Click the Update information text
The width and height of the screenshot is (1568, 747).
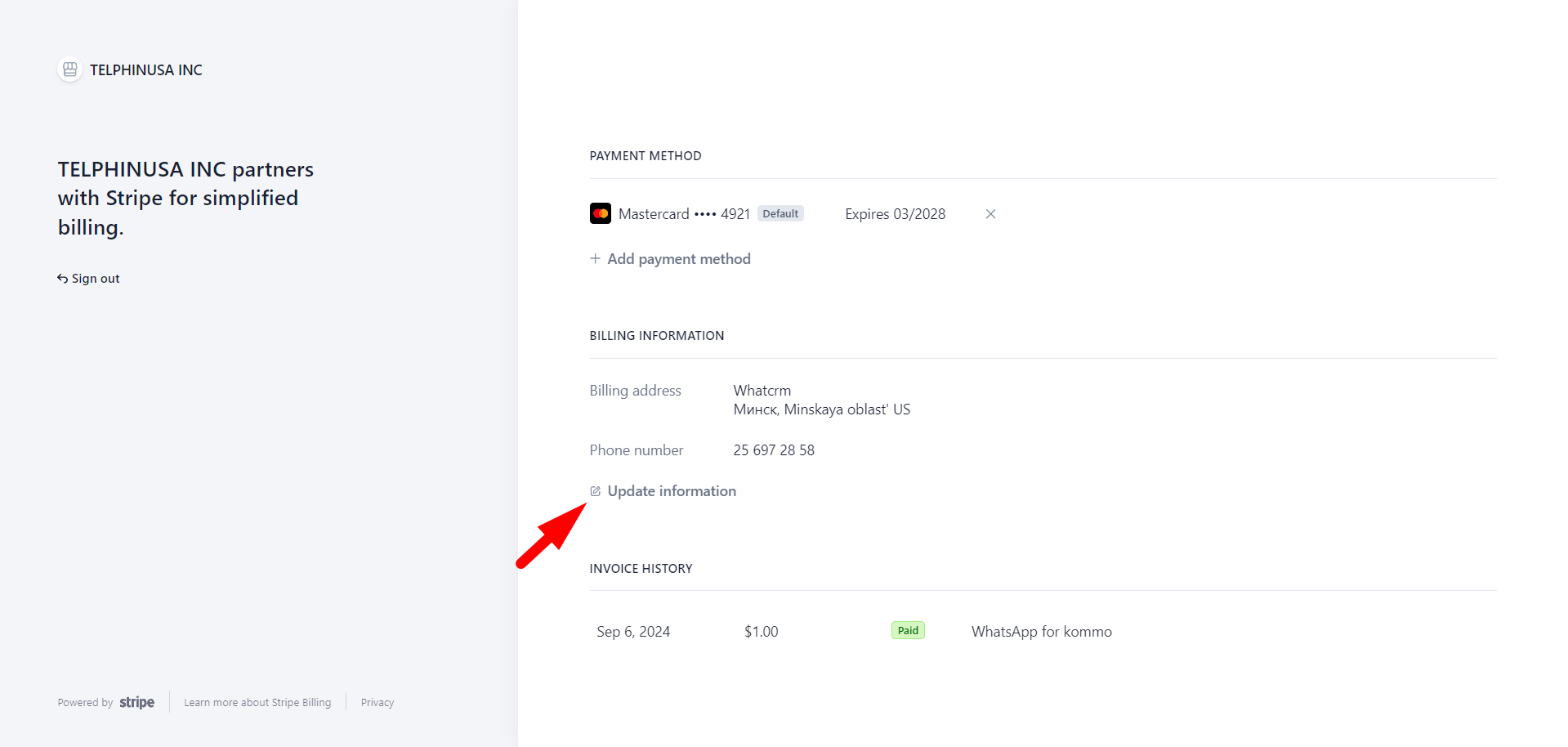pos(672,491)
